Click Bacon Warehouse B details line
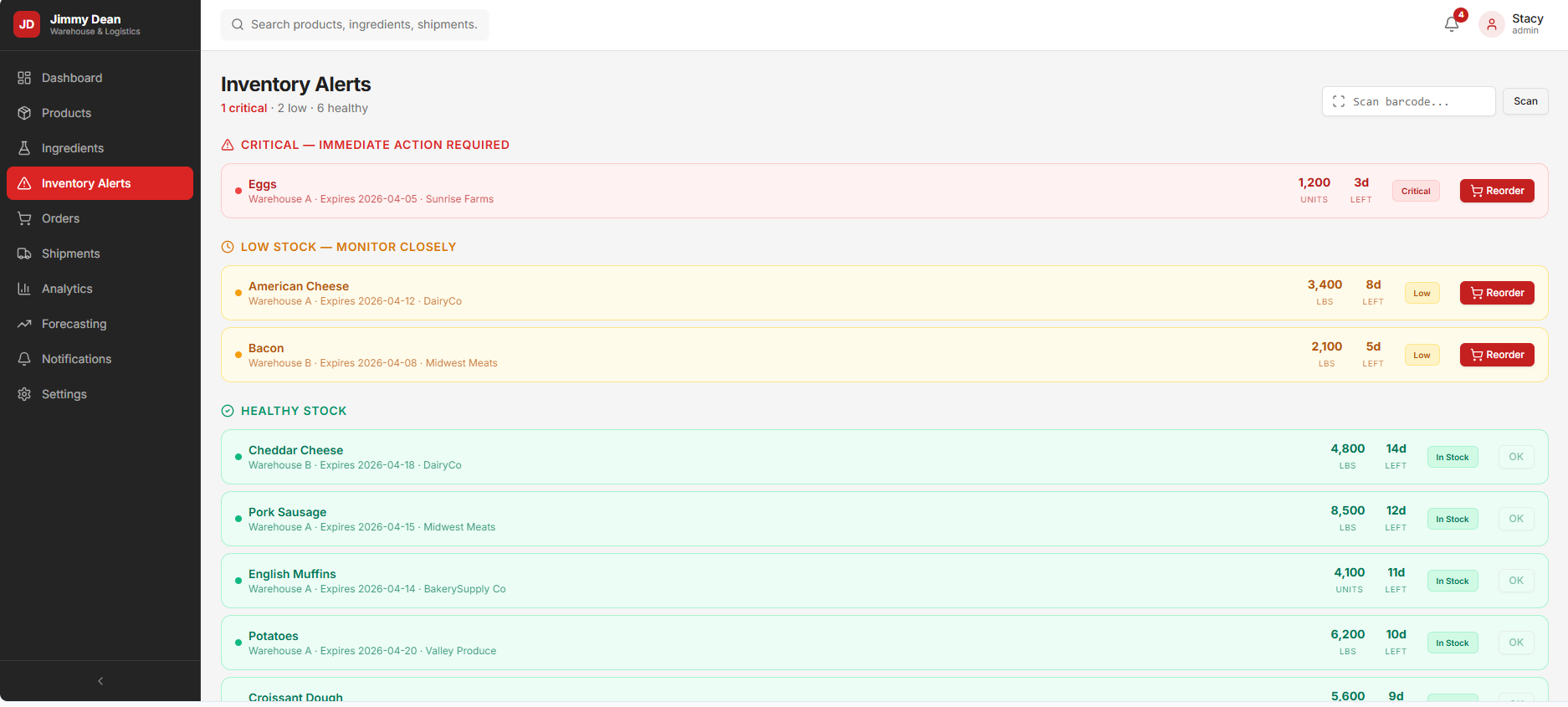1568x707 pixels. coord(373,363)
